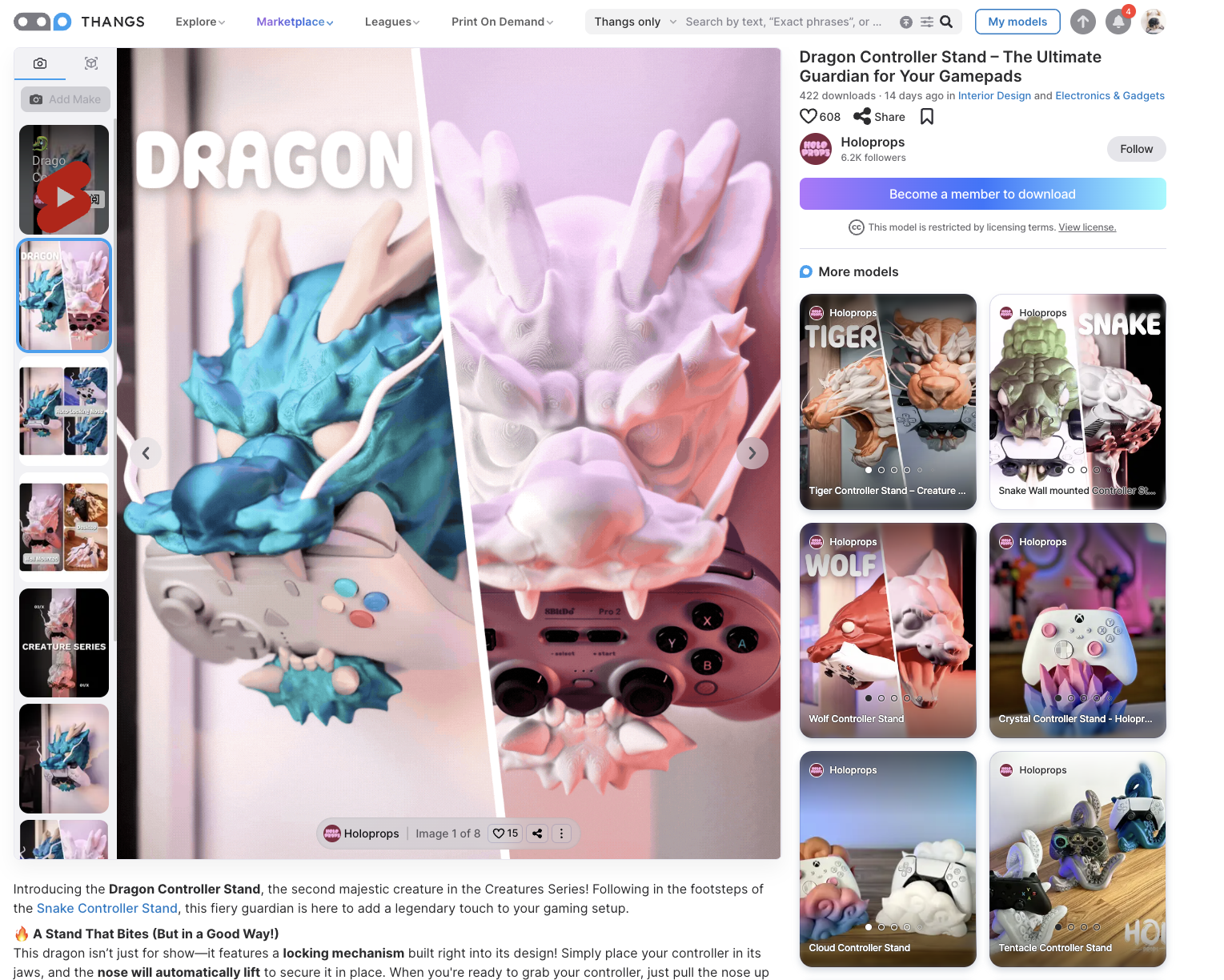Expand the Marketplace menu
Viewport: 1224px width, 980px height.
pos(295,22)
